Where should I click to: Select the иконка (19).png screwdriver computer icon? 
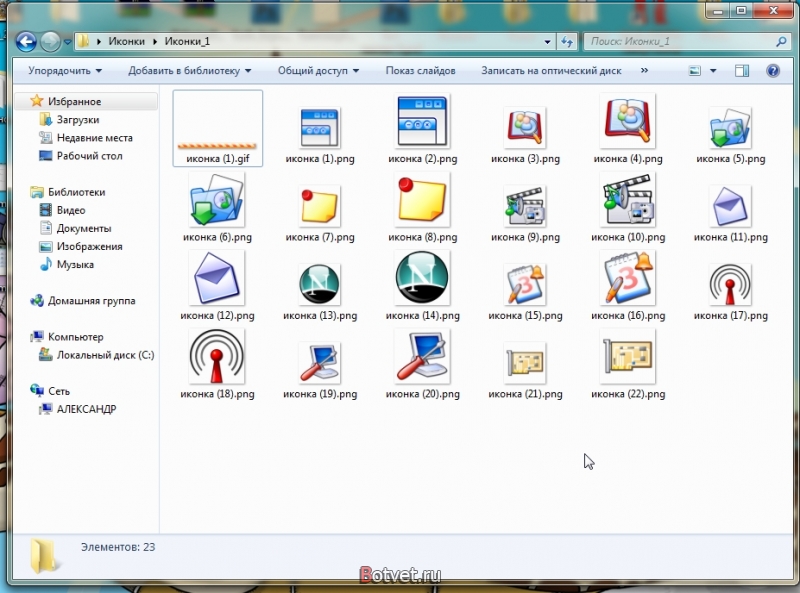(x=320, y=363)
